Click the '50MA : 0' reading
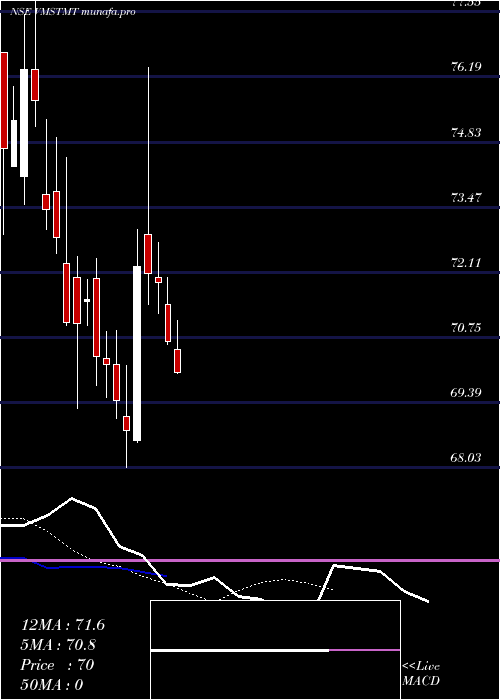The image size is (500, 700). tap(52, 685)
